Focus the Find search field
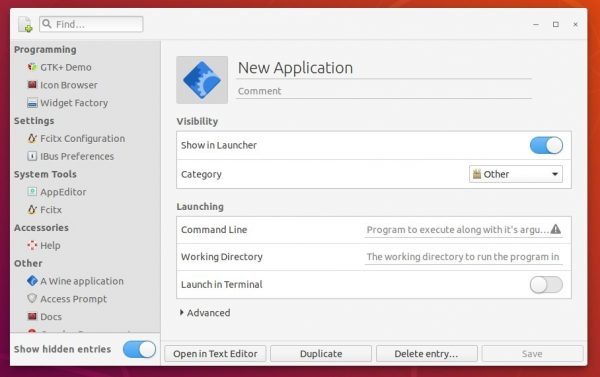The image size is (600, 377). click(x=91, y=24)
